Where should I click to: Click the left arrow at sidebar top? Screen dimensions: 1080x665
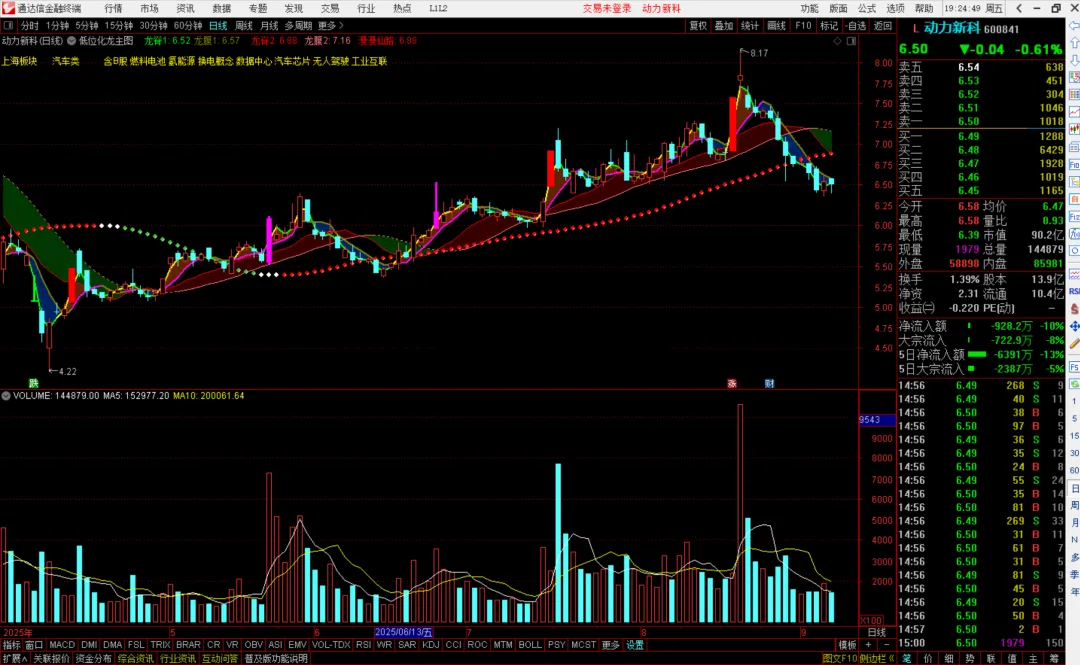click(1074, 25)
